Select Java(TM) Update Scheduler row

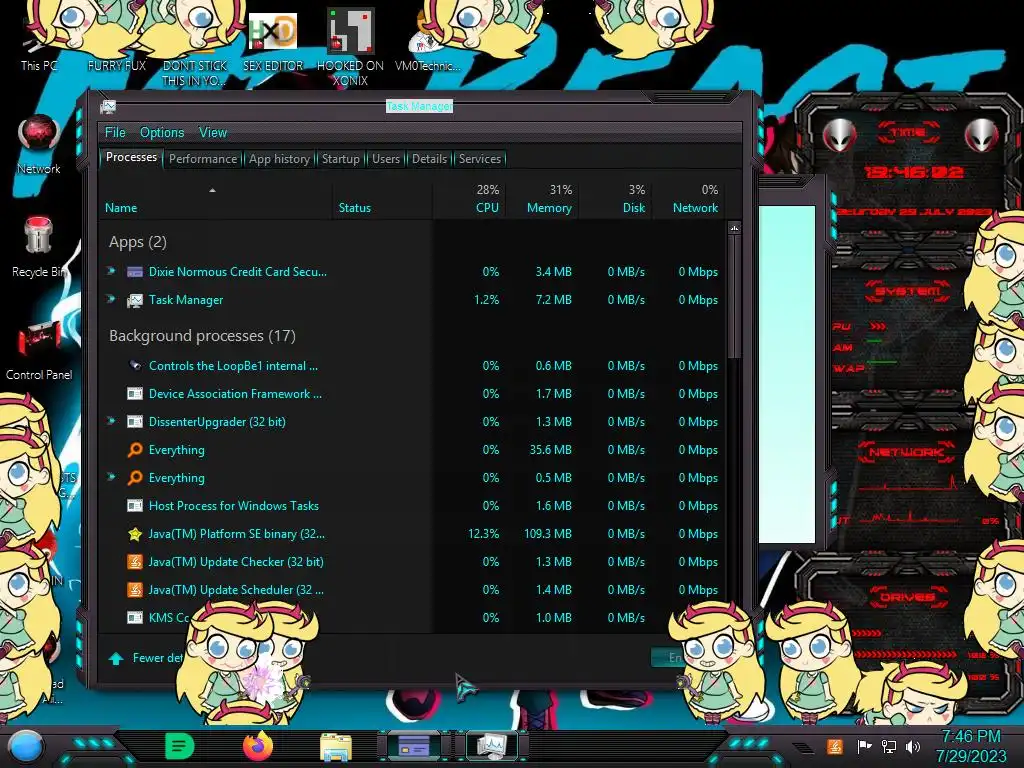(411, 590)
